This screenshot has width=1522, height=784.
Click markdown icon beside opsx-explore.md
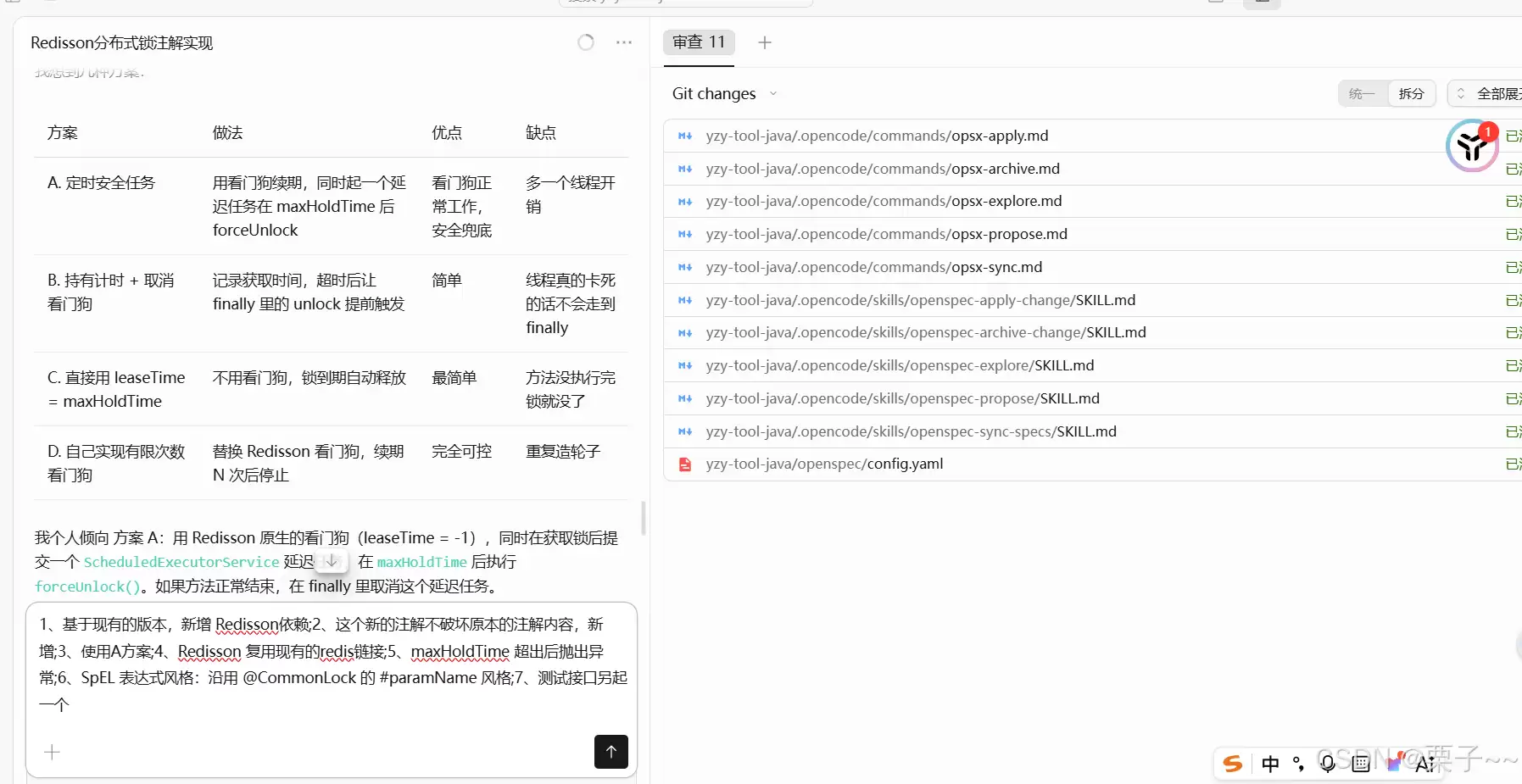tap(685, 202)
